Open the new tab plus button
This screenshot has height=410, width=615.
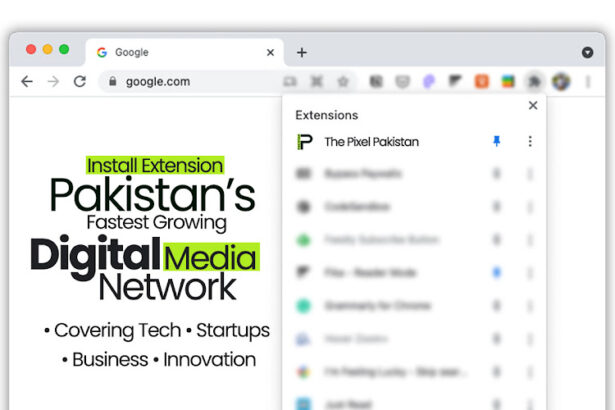tap(301, 52)
